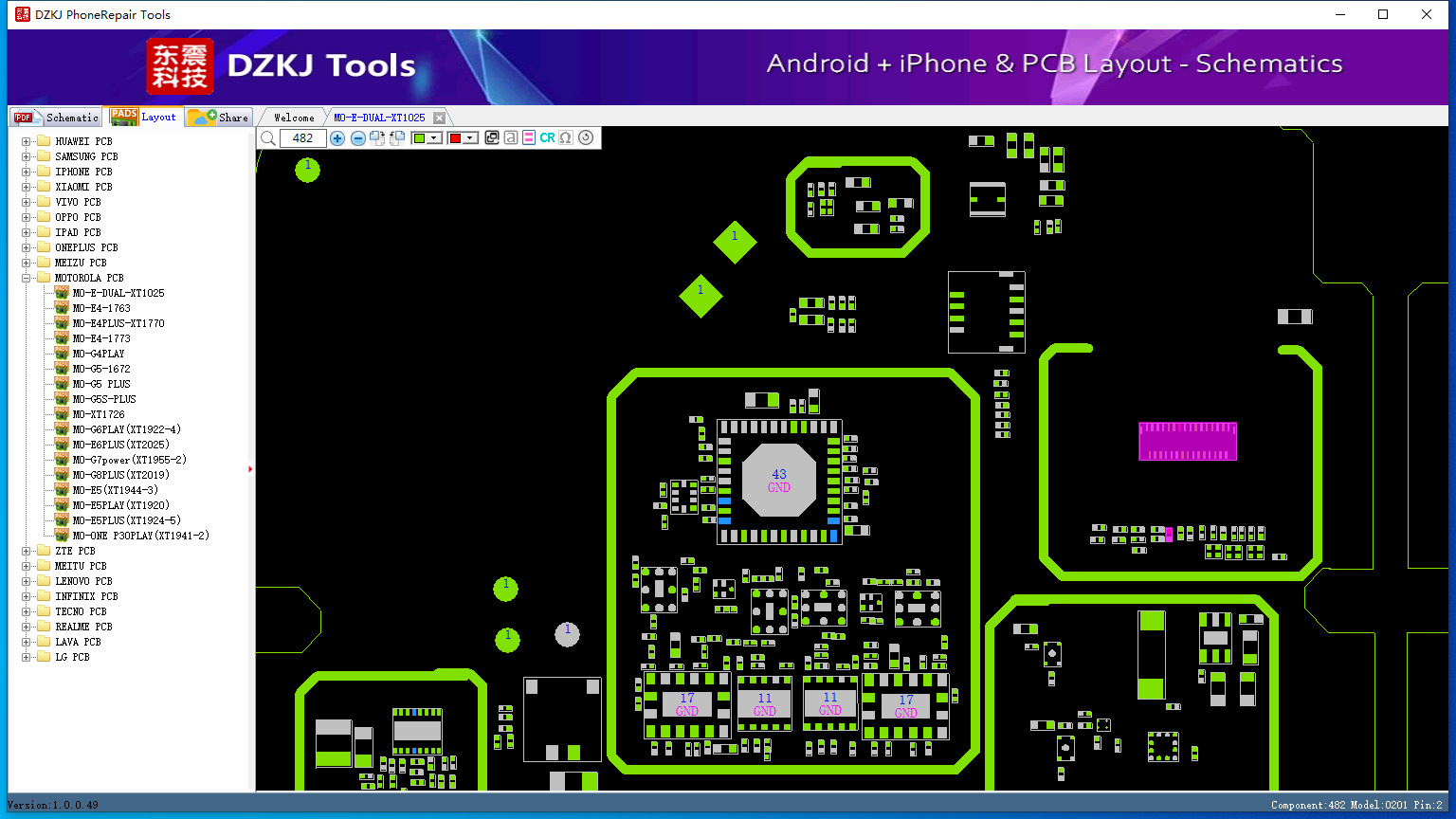Click the blue minus zoom-out icon
The image size is (1456, 819).
tap(358, 138)
